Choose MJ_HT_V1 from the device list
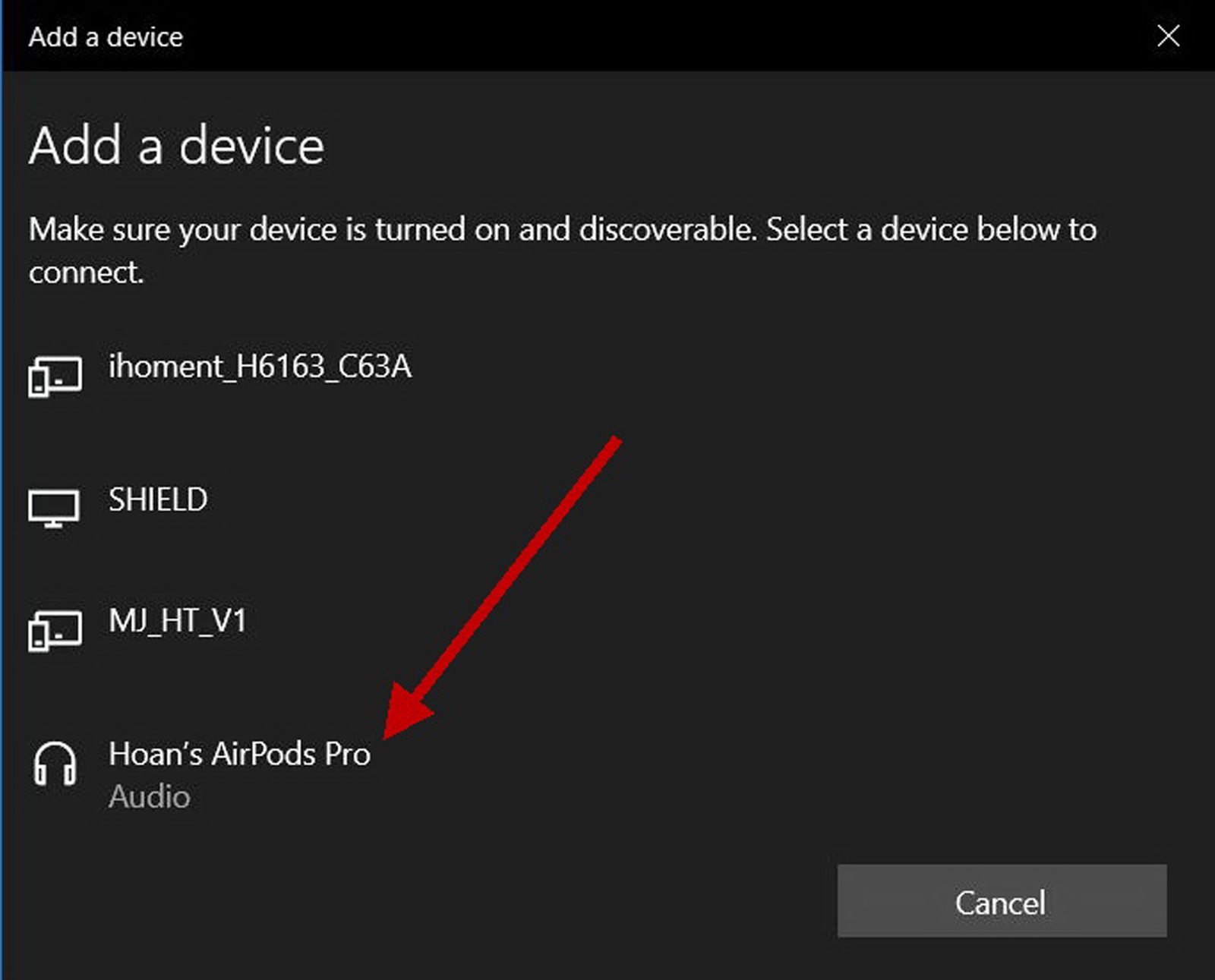This screenshot has width=1215, height=980. 178,621
